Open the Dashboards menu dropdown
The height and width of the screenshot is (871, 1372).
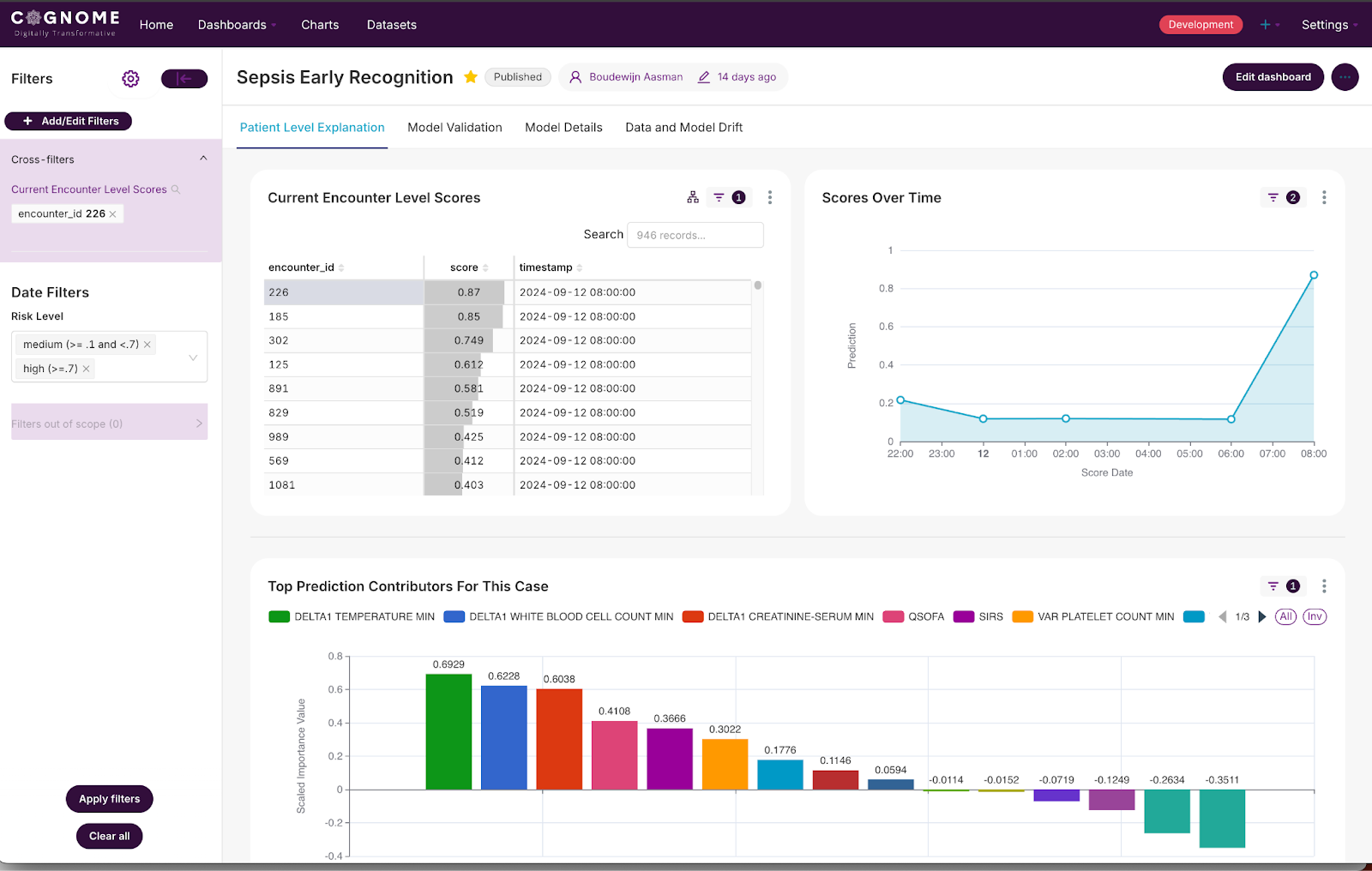(237, 25)
